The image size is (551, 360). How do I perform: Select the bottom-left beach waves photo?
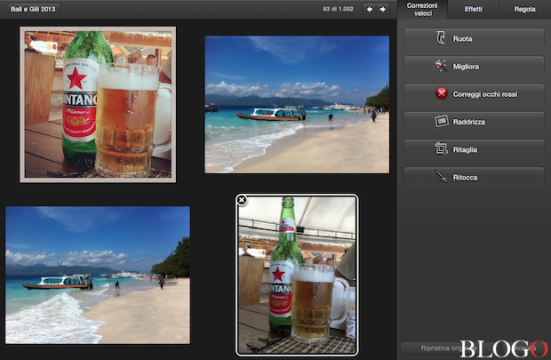[98, 275]
